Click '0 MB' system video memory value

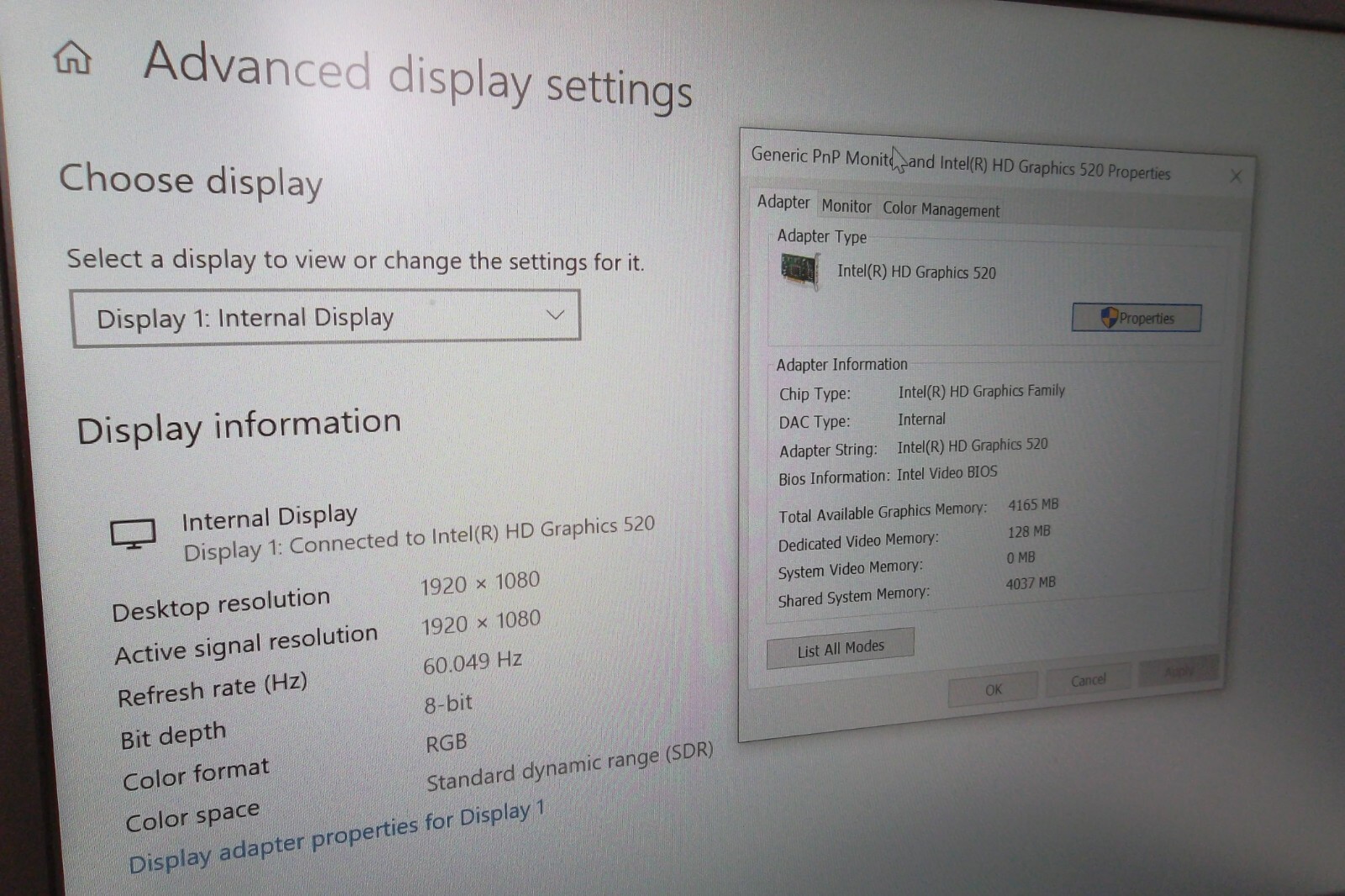(1021, 557)
